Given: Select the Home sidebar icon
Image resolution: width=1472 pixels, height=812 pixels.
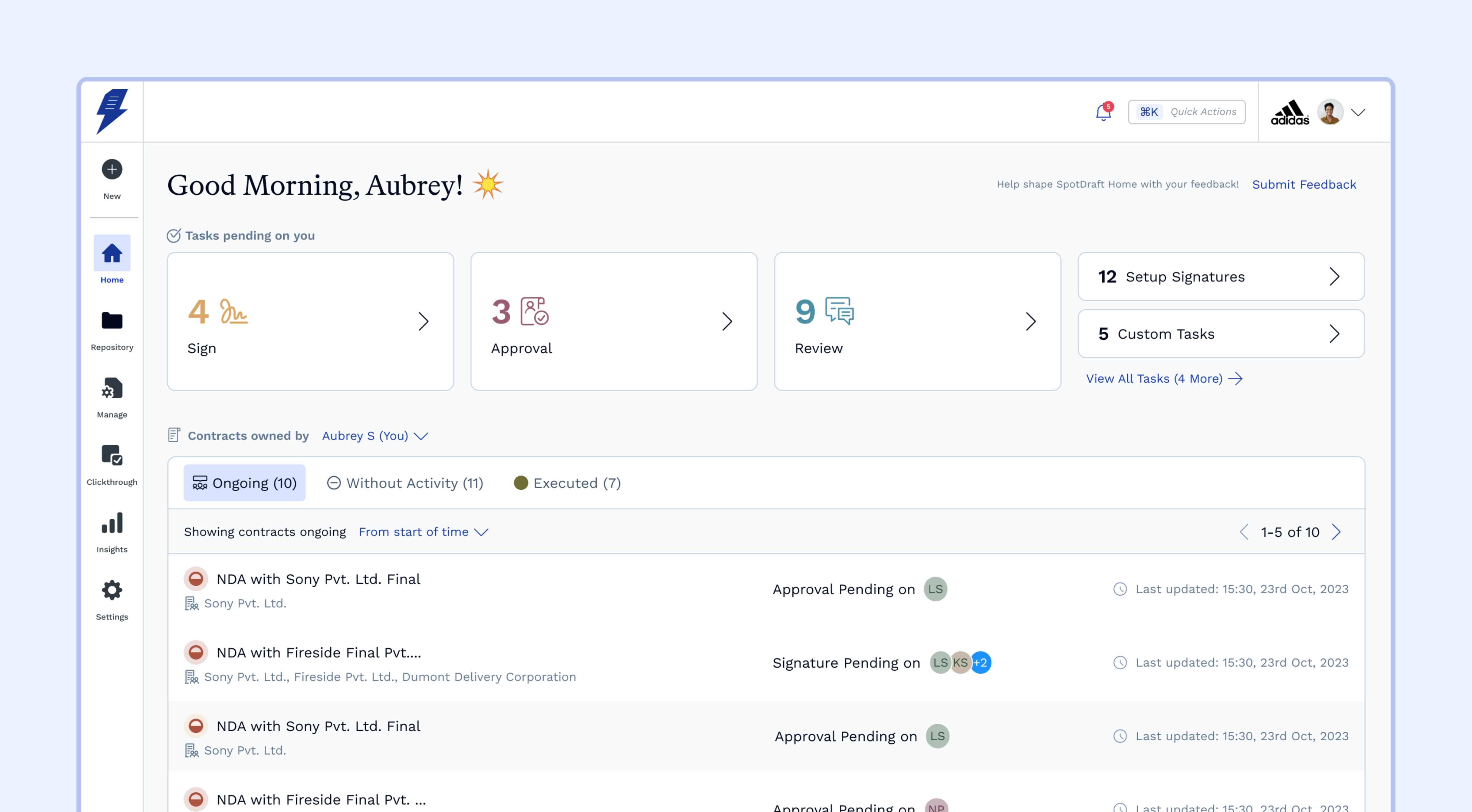Looking at the screenshot, I should tap(112, 254).
